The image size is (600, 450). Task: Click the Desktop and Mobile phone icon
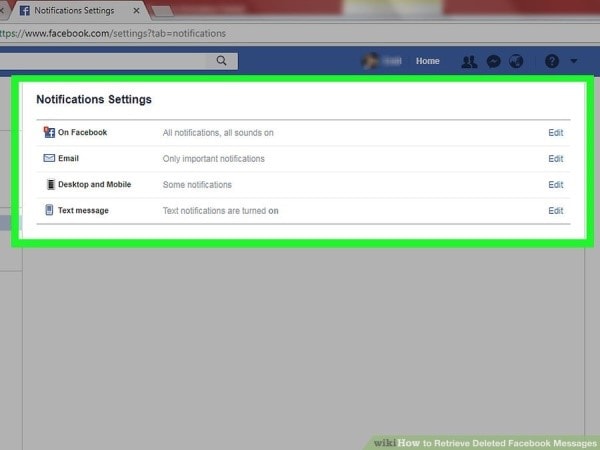coord(51,184)
